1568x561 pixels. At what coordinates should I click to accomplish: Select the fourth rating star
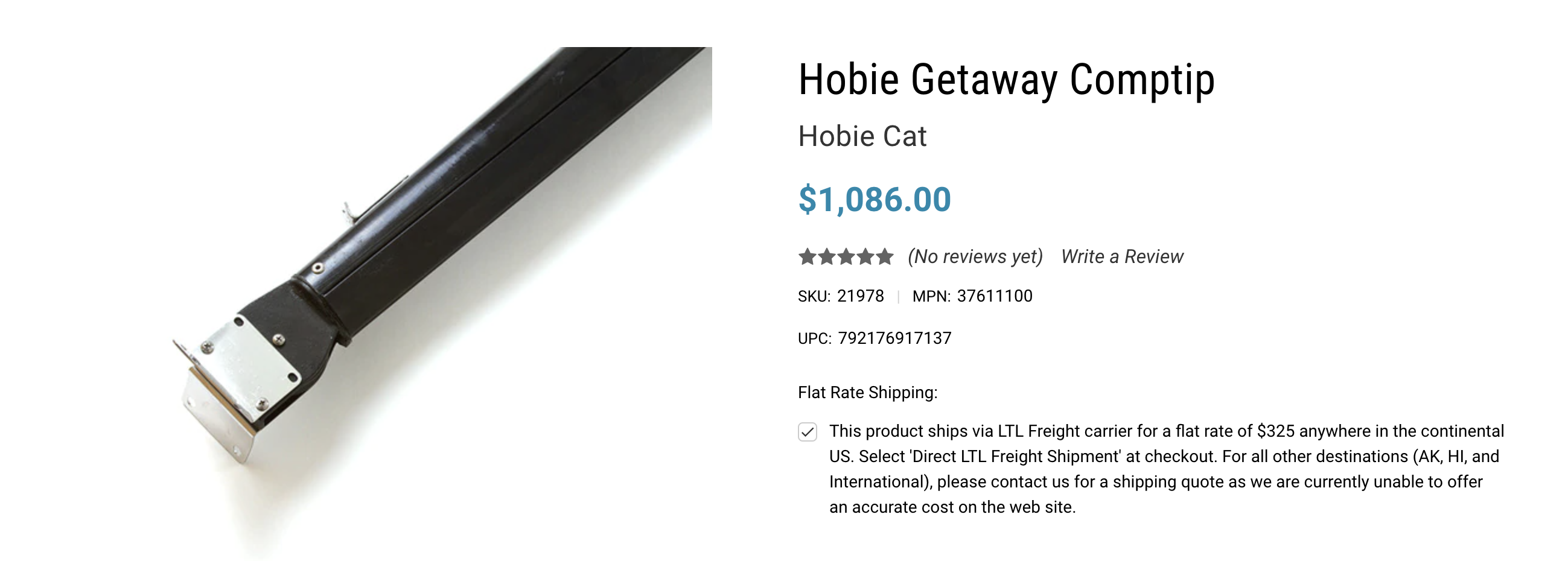tap(865, 257)
